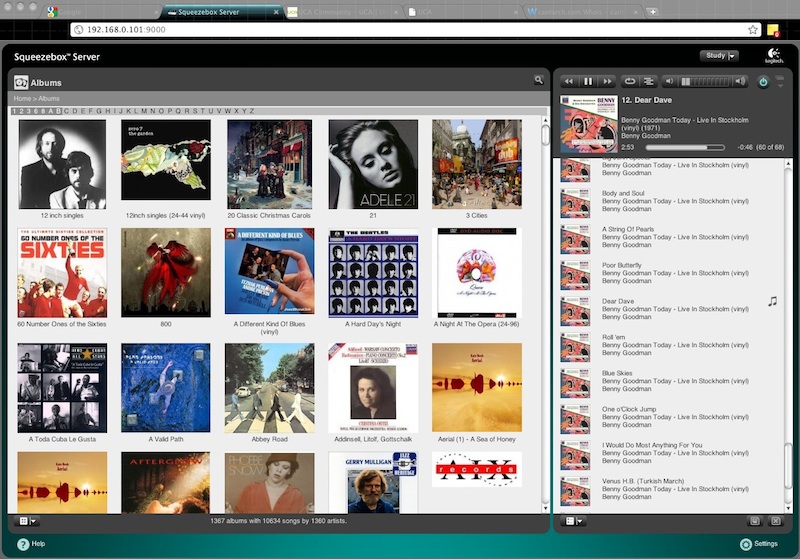Seek within the song progress bar

click(685, 147)
